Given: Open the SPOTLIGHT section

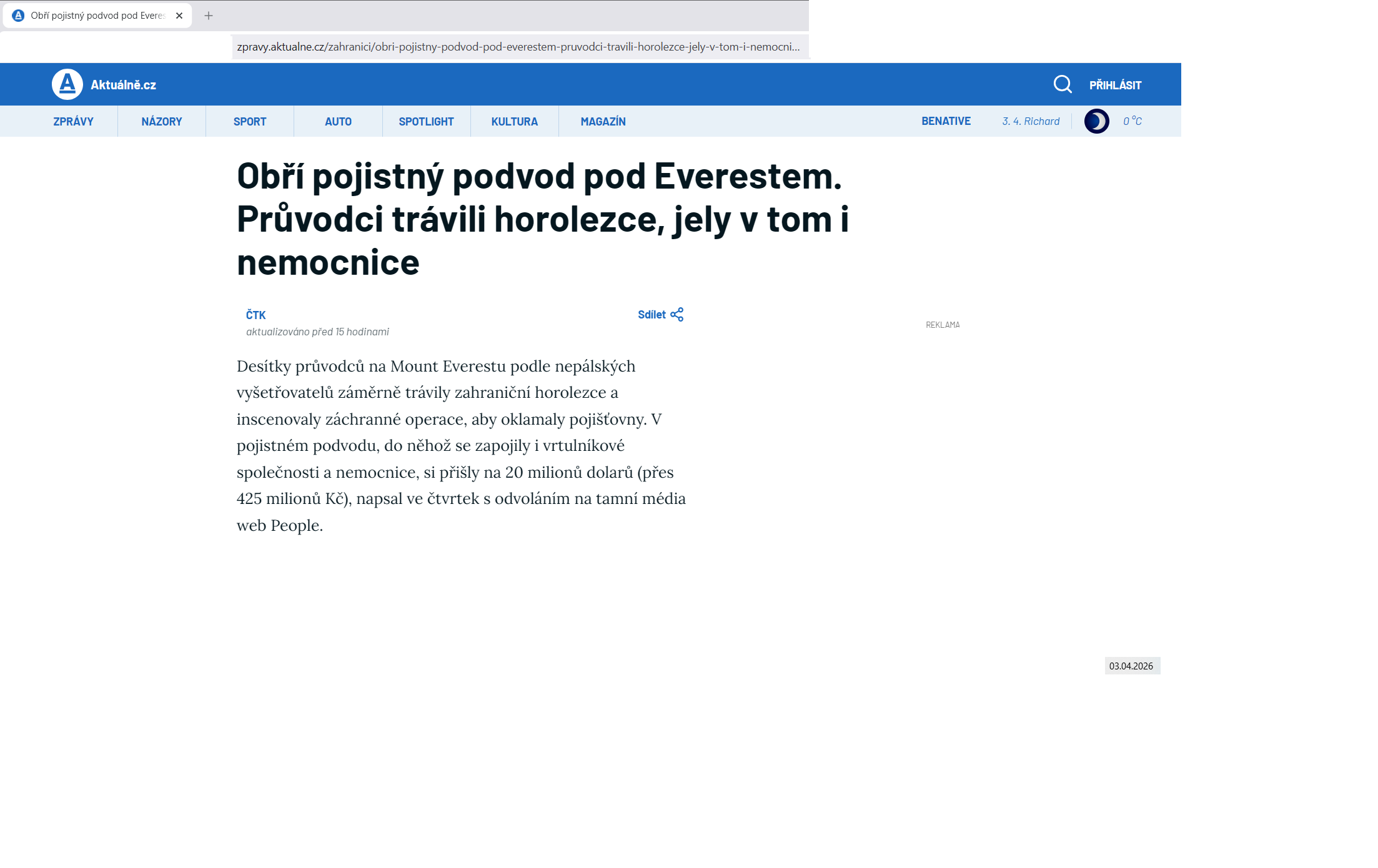Looking at the screenshot, I should [x=426, y=122].
